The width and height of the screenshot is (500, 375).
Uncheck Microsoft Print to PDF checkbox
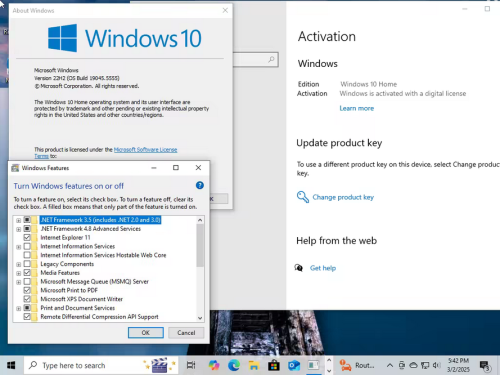click(x=27, y=290)
